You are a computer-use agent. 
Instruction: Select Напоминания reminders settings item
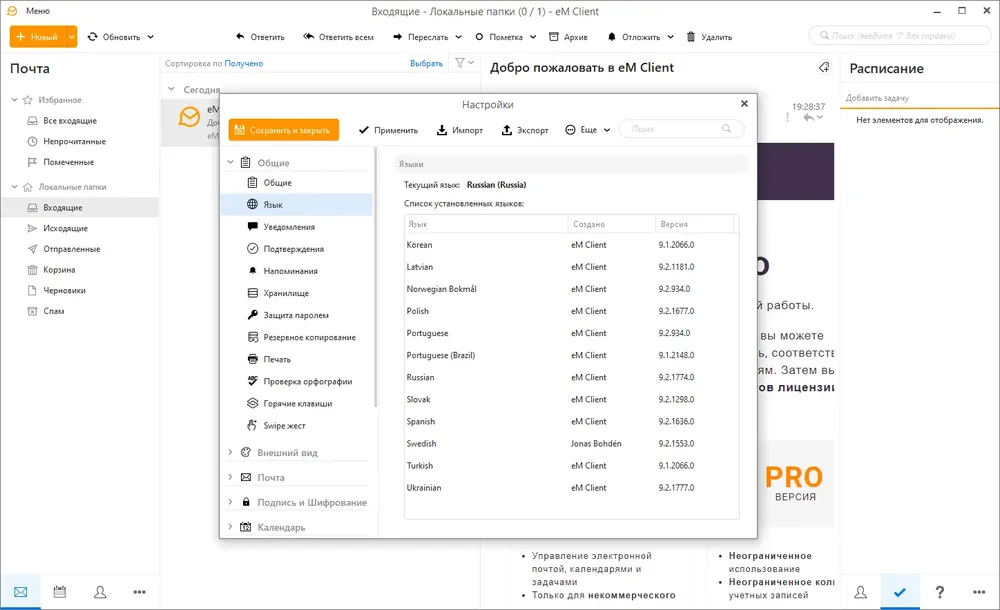[297, 271]
